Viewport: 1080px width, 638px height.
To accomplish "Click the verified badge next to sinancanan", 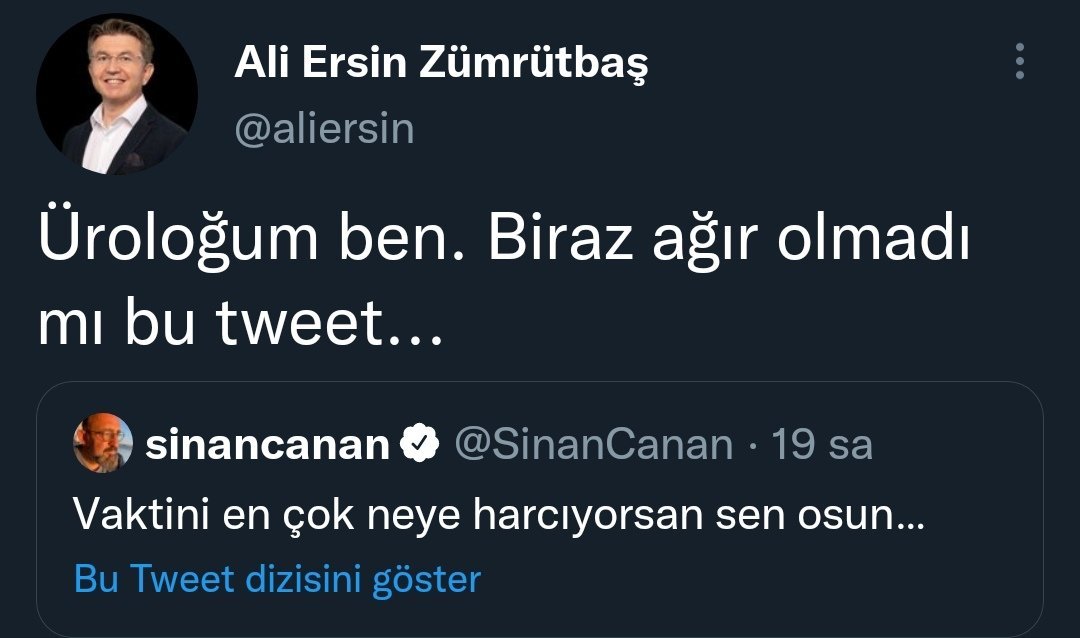I will (x=420, y=444).
